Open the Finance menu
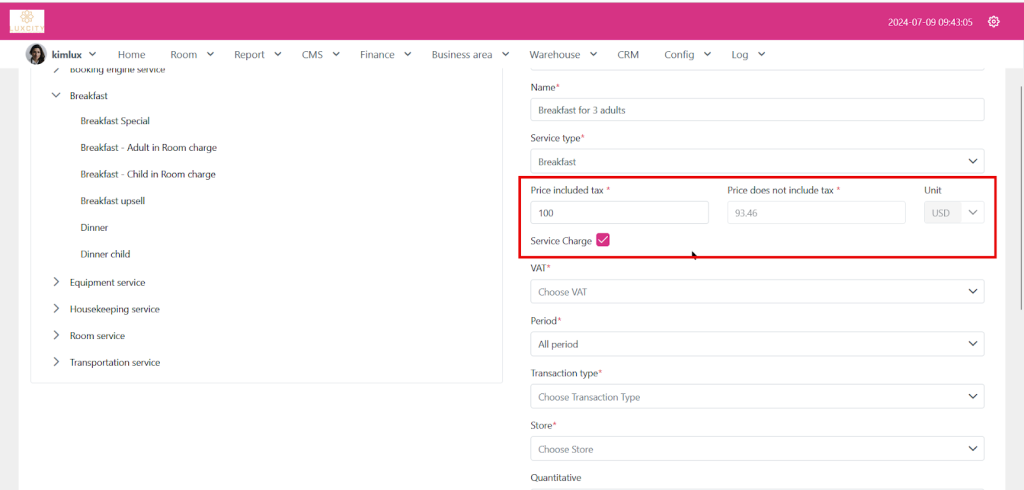1024x490 pixels. 384,55
